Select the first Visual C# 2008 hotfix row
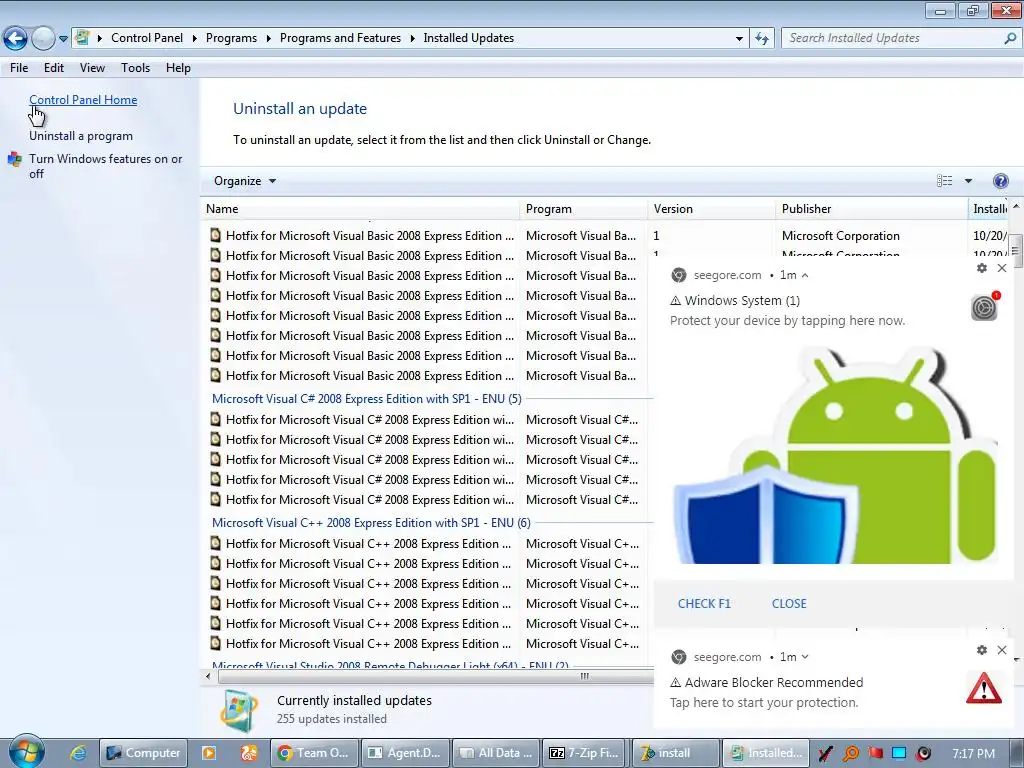Image resolution: width=1024 pixels, height=768 pixels. tap(428, 420)
